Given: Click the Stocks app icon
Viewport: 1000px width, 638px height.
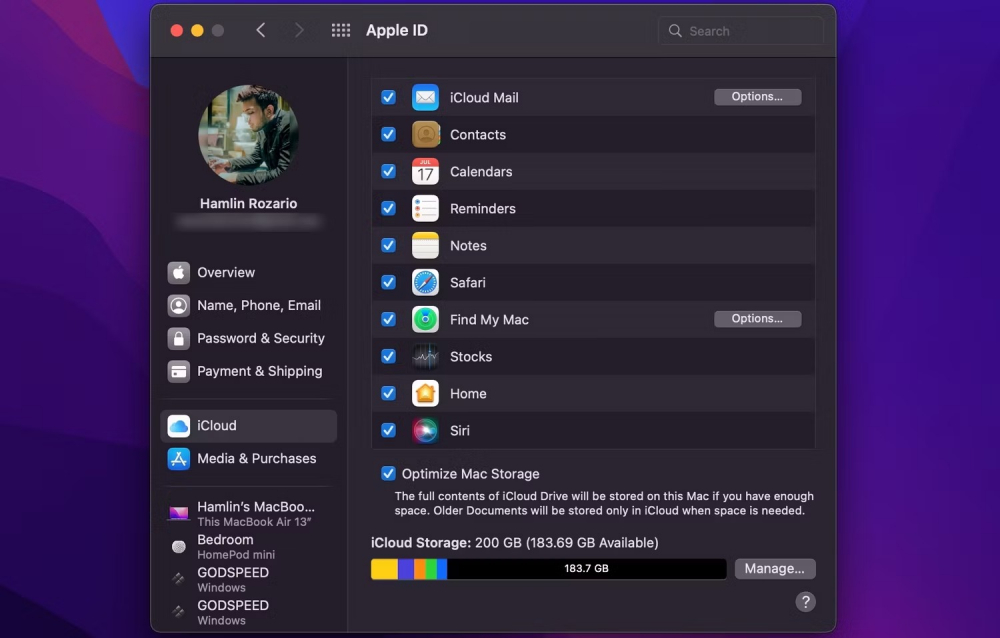Looking at the screenshot, I should click(425, 357).
